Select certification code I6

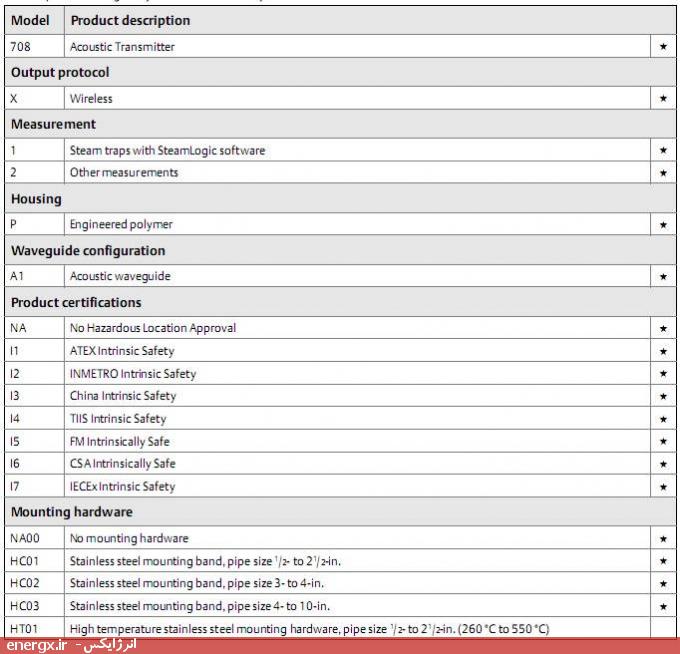click(15, 464)
